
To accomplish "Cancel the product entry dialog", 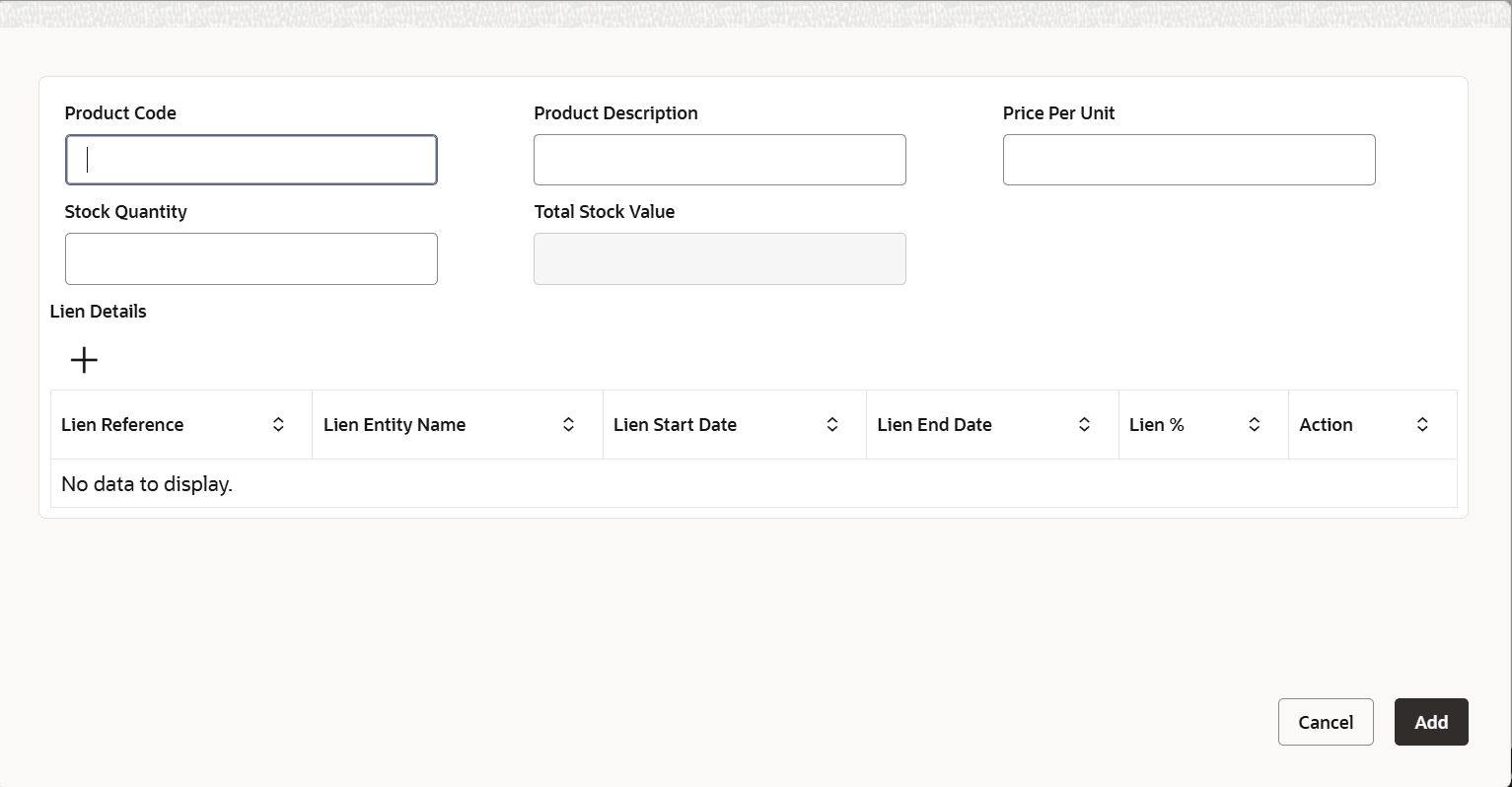I will [1326, 722].
